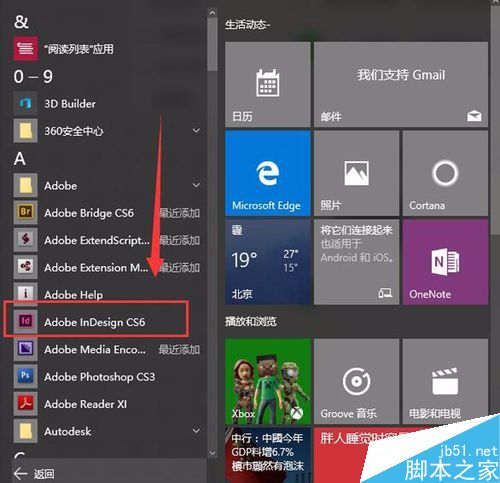Click the & section header
Image resolution: width=500 pixels, height=483 pixels.
pyautogui.click(x=21, y=22)
